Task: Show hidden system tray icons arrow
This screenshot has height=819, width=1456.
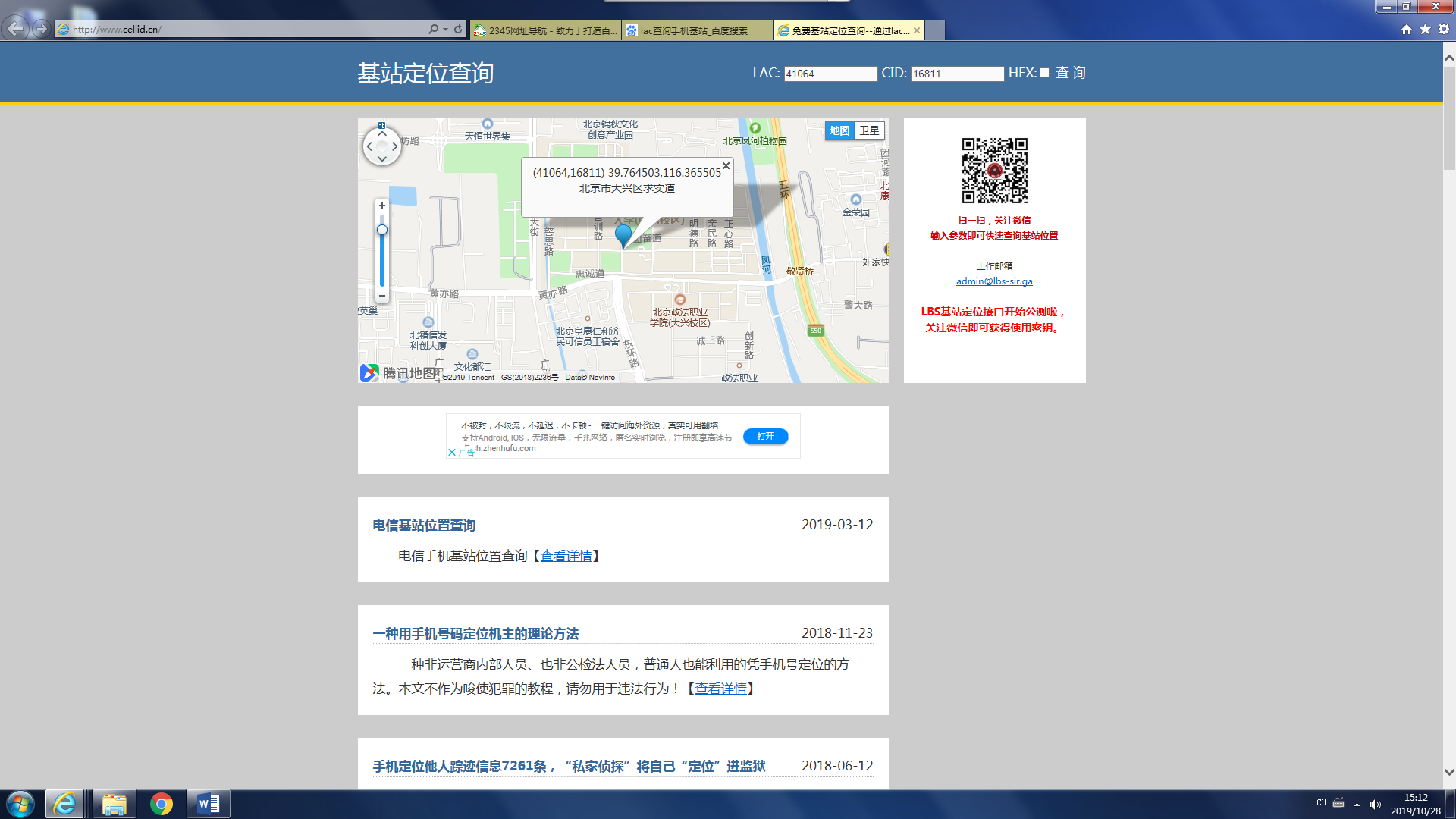Action: (1357, 804)
